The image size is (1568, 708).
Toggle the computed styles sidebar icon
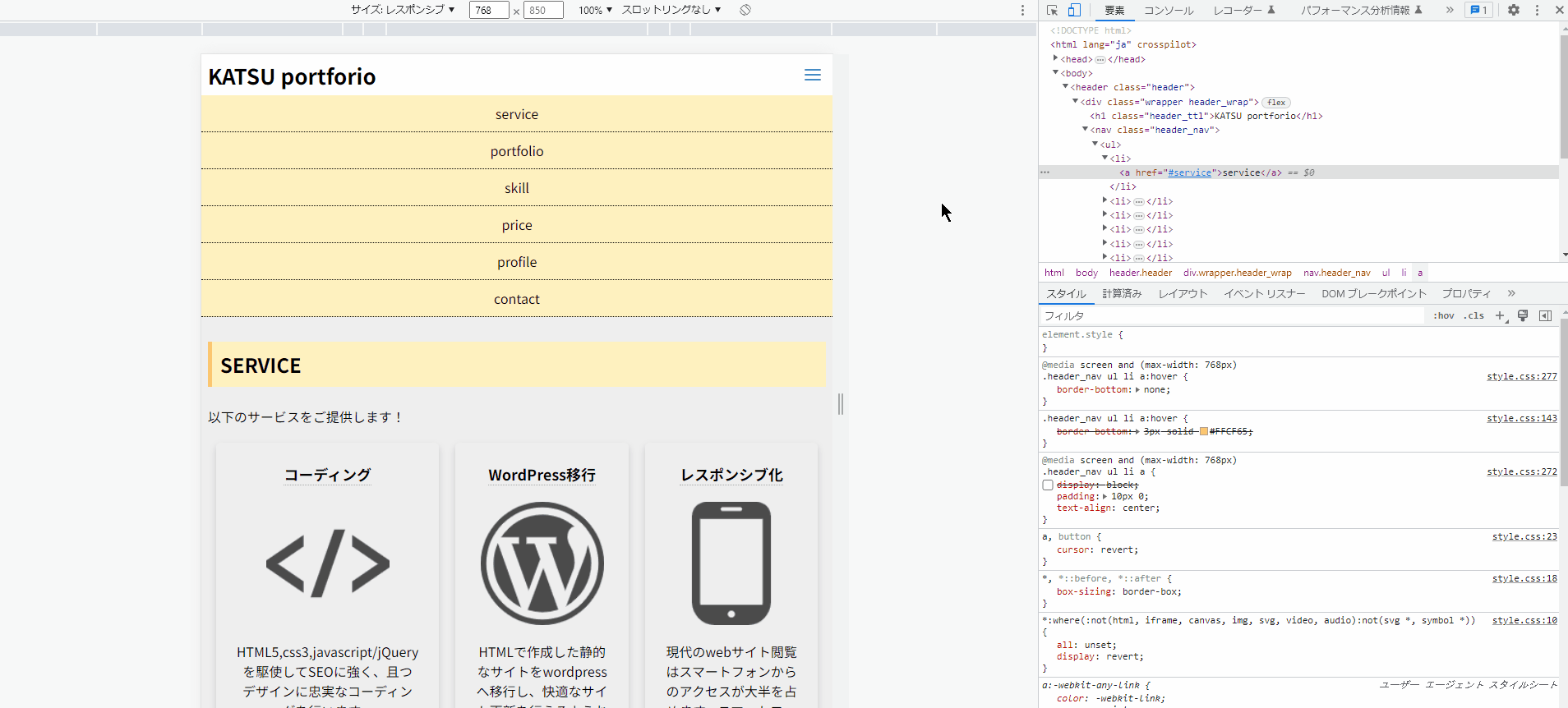[1545, 315]
